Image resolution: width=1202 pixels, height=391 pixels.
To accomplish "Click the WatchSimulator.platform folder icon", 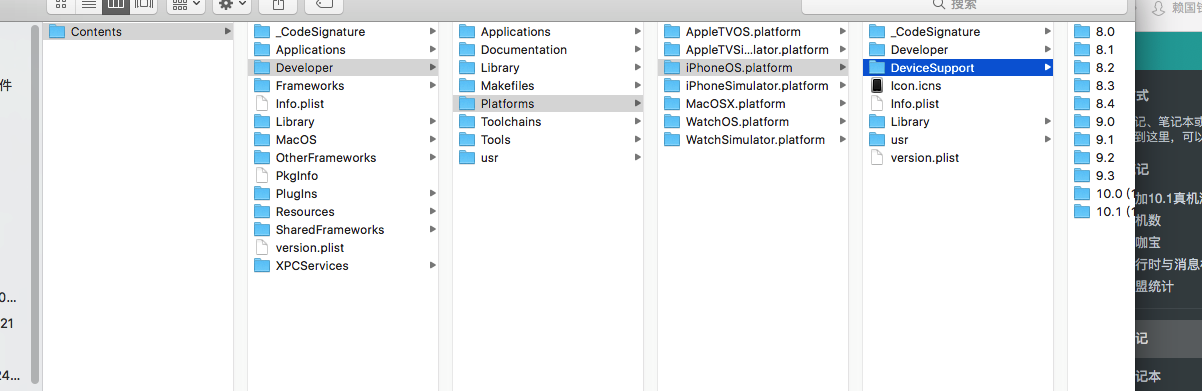I will (672, 140).
